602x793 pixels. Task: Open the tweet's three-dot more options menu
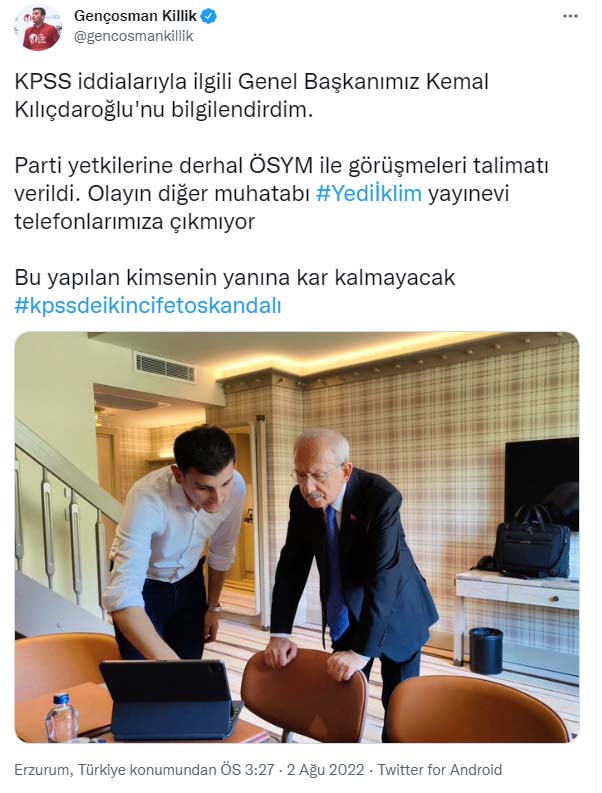tap(570, 17)
